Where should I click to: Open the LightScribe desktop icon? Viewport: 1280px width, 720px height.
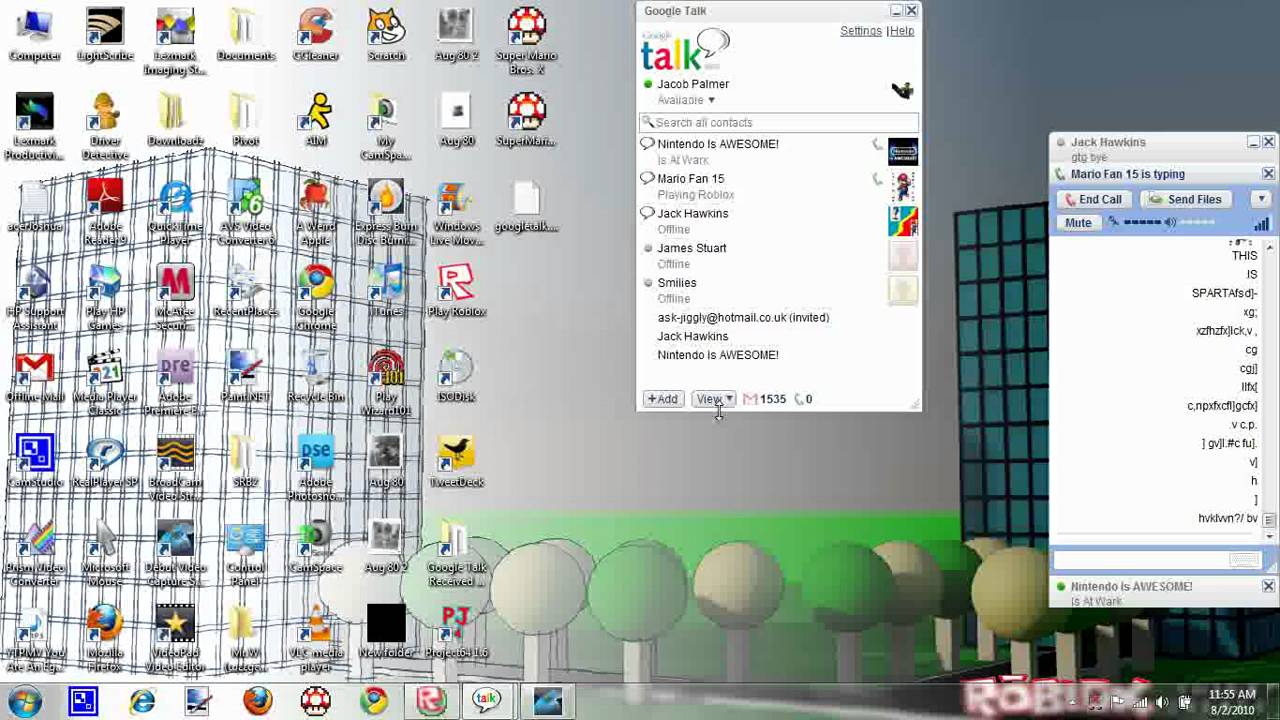105,34
